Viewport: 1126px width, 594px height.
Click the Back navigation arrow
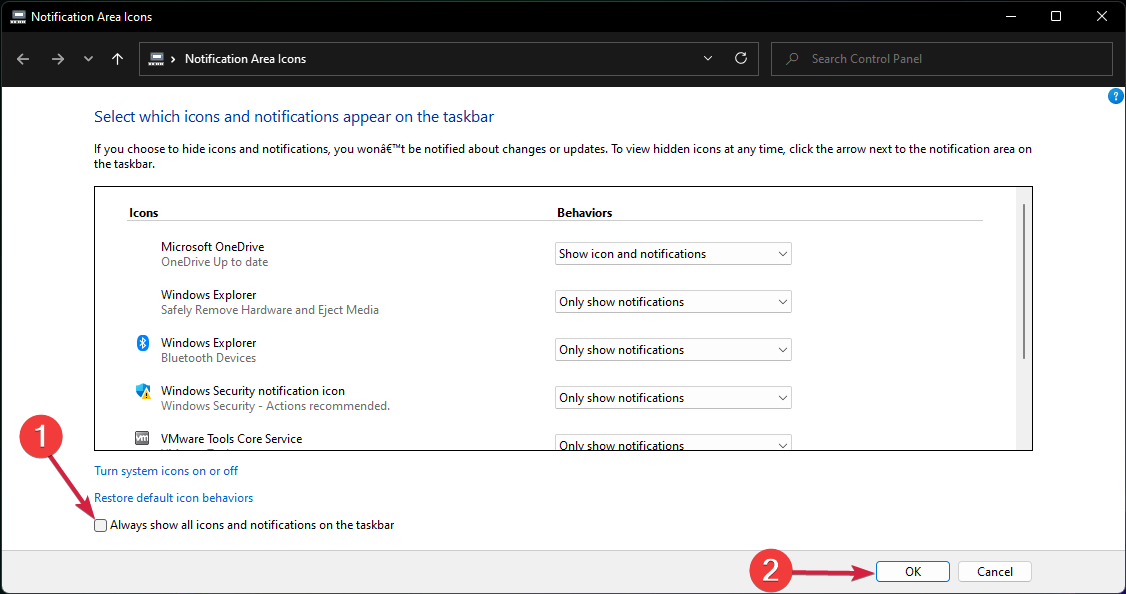click(x=23, y=59)
